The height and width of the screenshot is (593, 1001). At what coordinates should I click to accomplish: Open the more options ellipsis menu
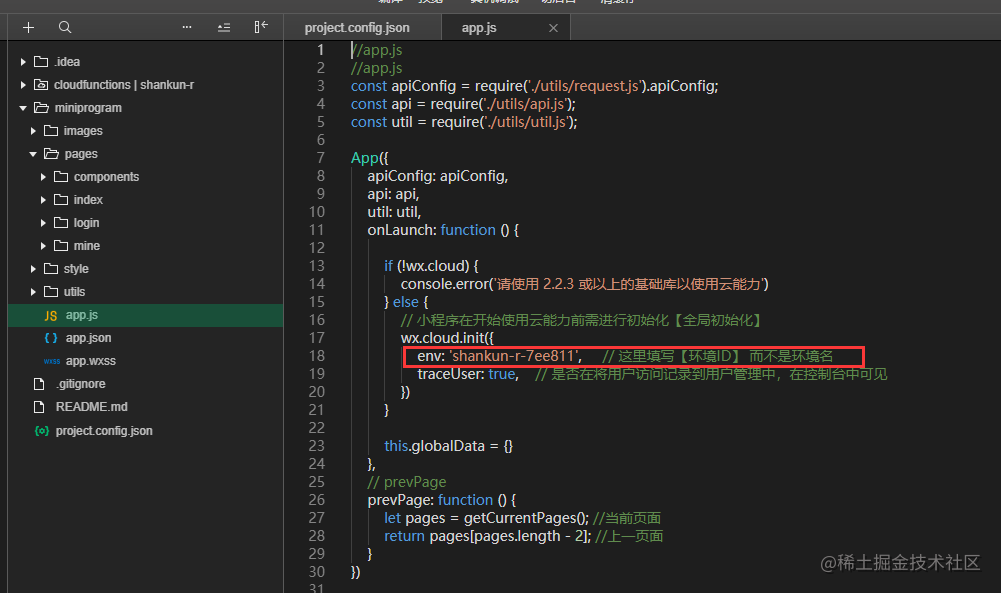[187, 27]
